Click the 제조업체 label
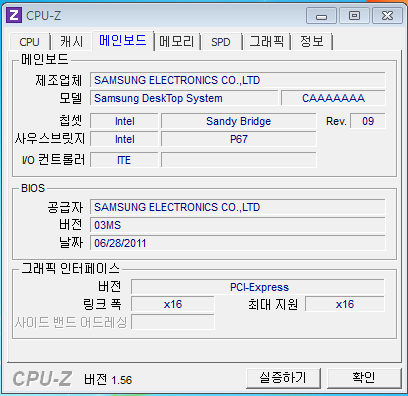The image size is (408, 396). point(58,80)
